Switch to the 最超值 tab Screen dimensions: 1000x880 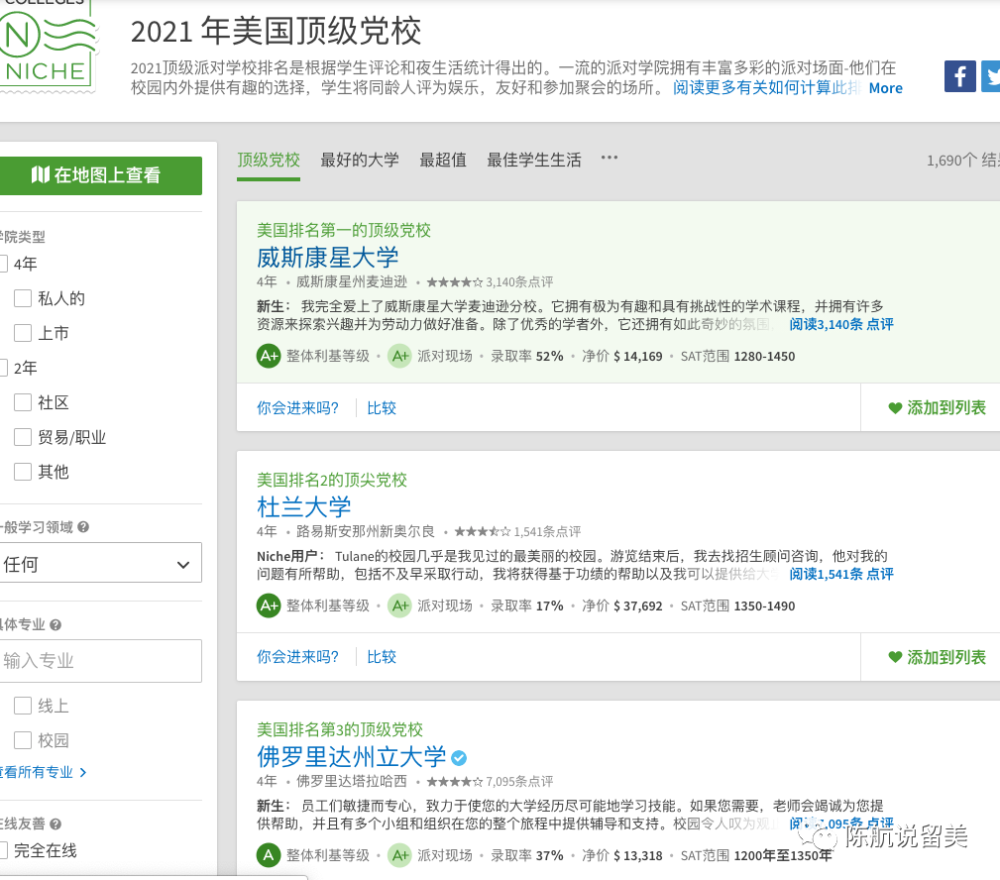click(x=443, y=159)
